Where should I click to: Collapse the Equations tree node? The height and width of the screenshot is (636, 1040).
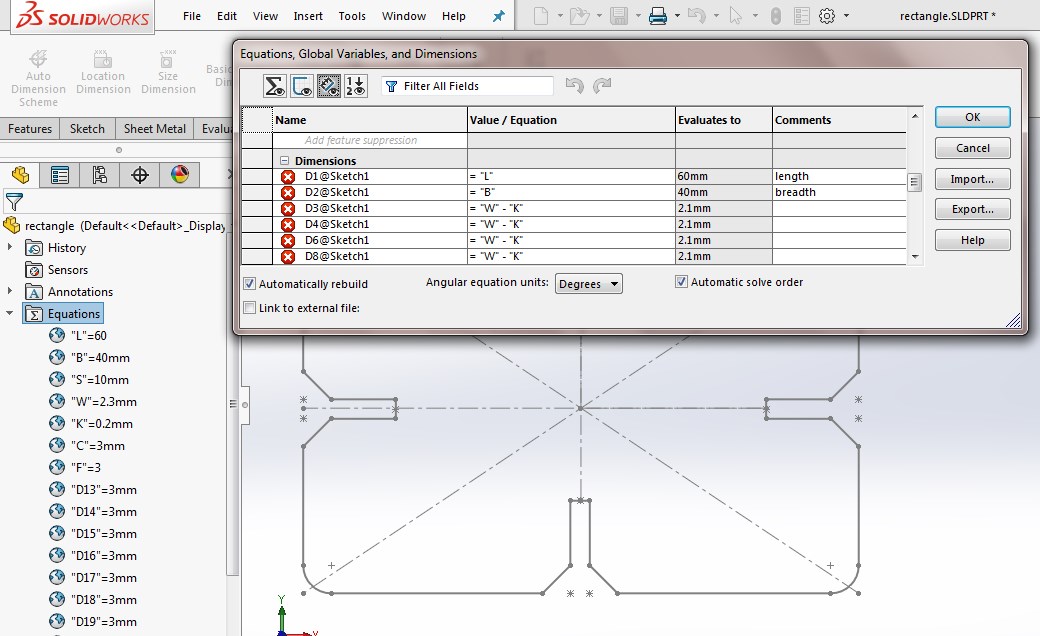coord(9,313)
